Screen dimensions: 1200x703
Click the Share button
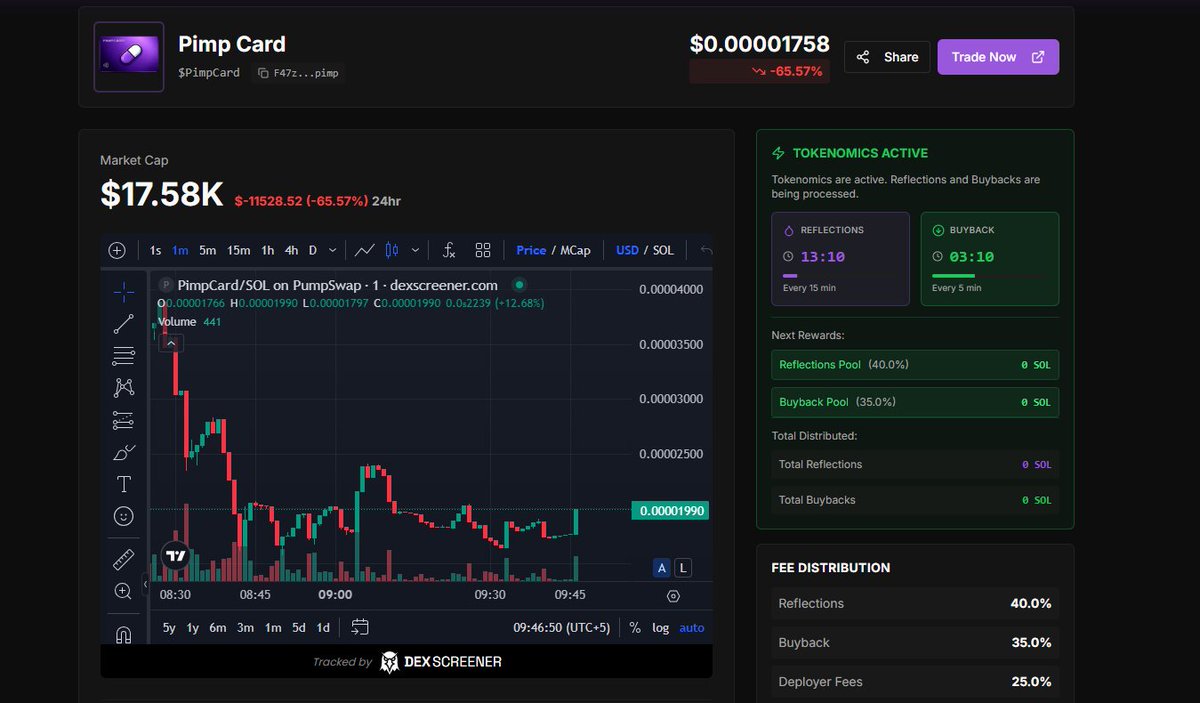[x=886, y=56]
